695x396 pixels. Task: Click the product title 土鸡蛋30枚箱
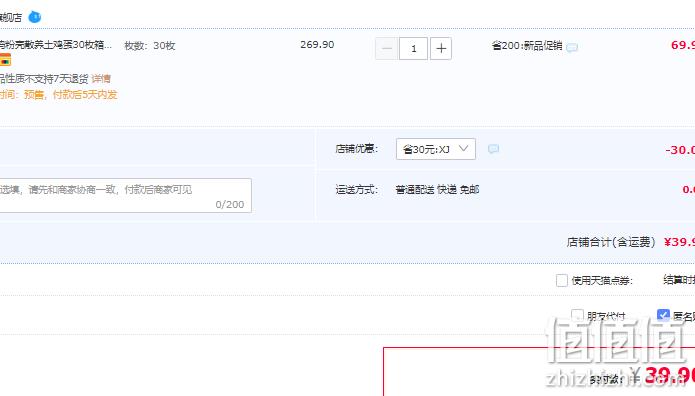56,45
